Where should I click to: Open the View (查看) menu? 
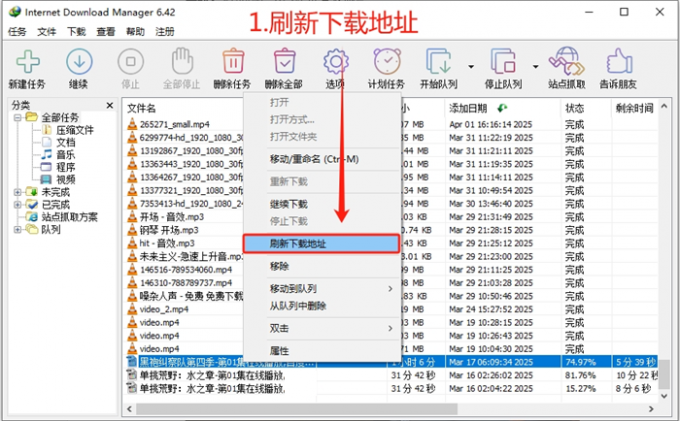tap(106, 32)
